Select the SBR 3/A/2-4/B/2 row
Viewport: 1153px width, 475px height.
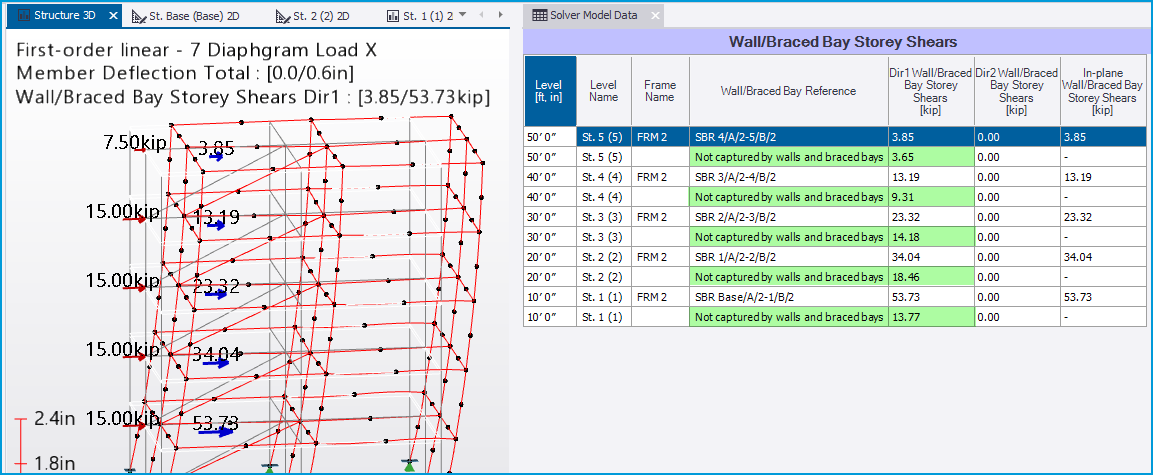click(x=788, y=177)
